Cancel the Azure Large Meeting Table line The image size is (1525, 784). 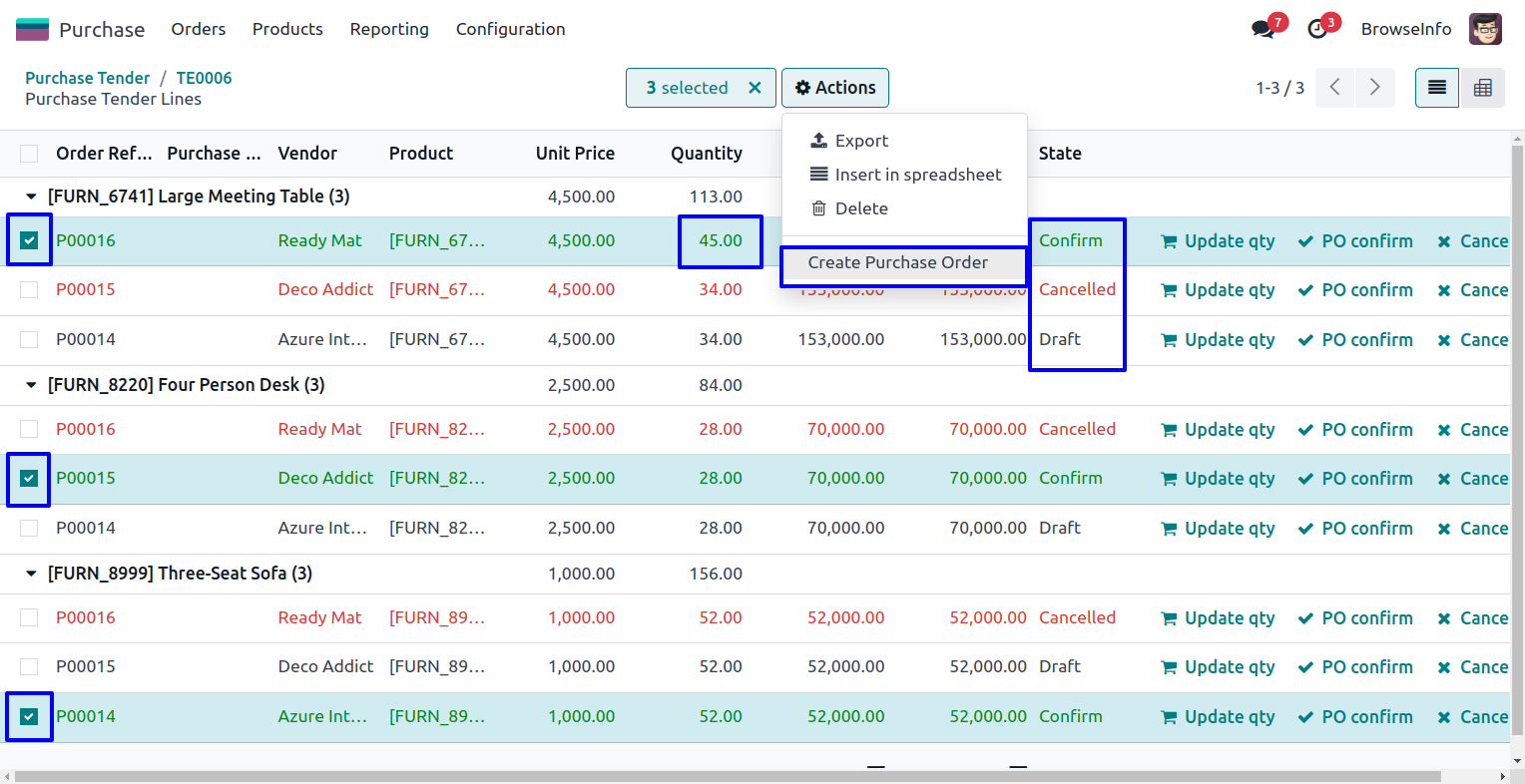[x=1473, y=340]
